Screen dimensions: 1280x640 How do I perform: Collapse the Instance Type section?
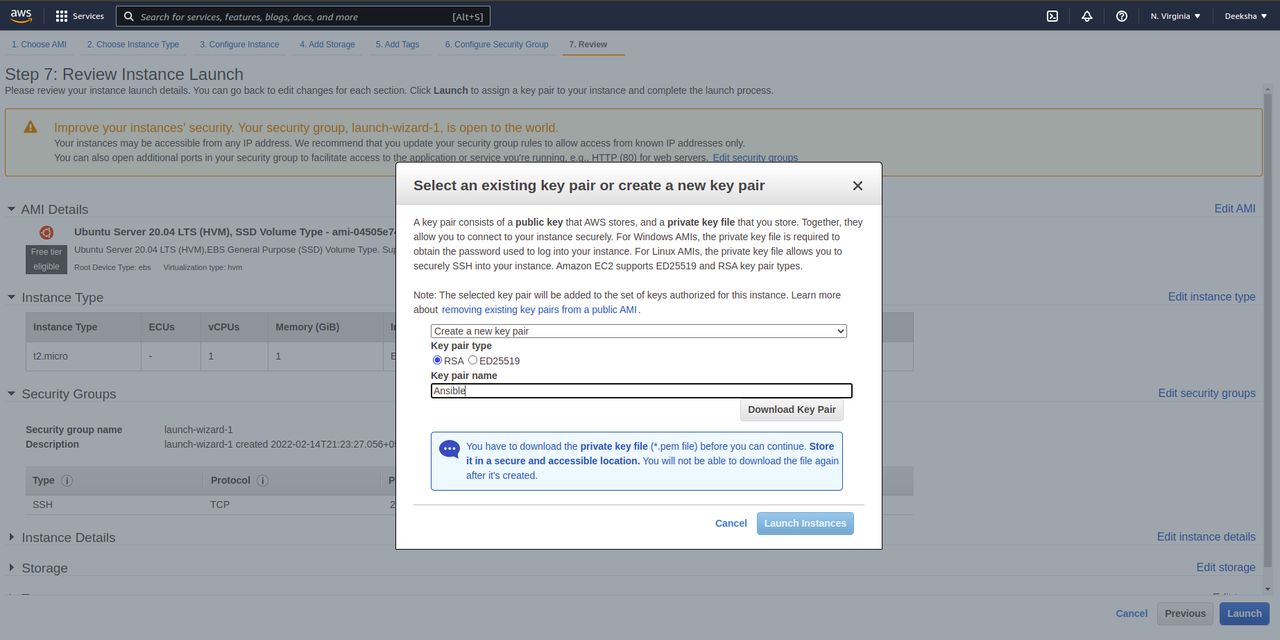pyautogui.click(x=12, y=297)
